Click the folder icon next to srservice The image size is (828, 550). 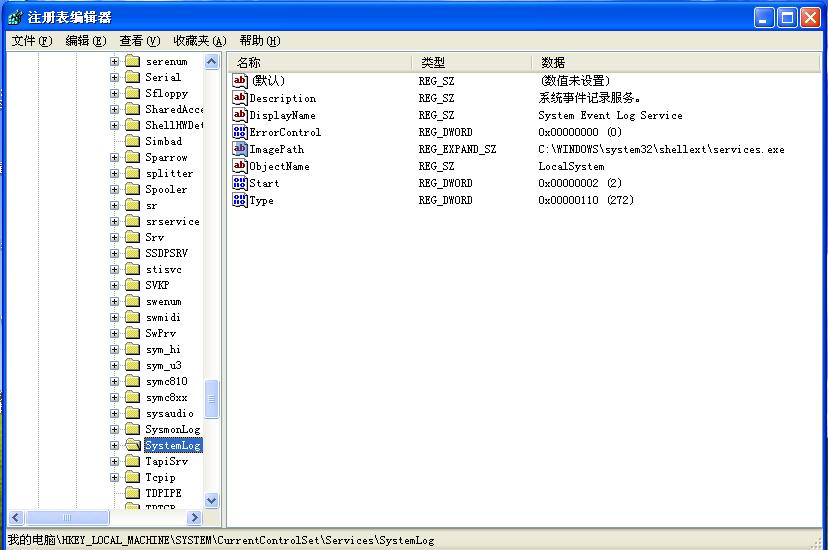pyautogui.click(x=133, y=221)
